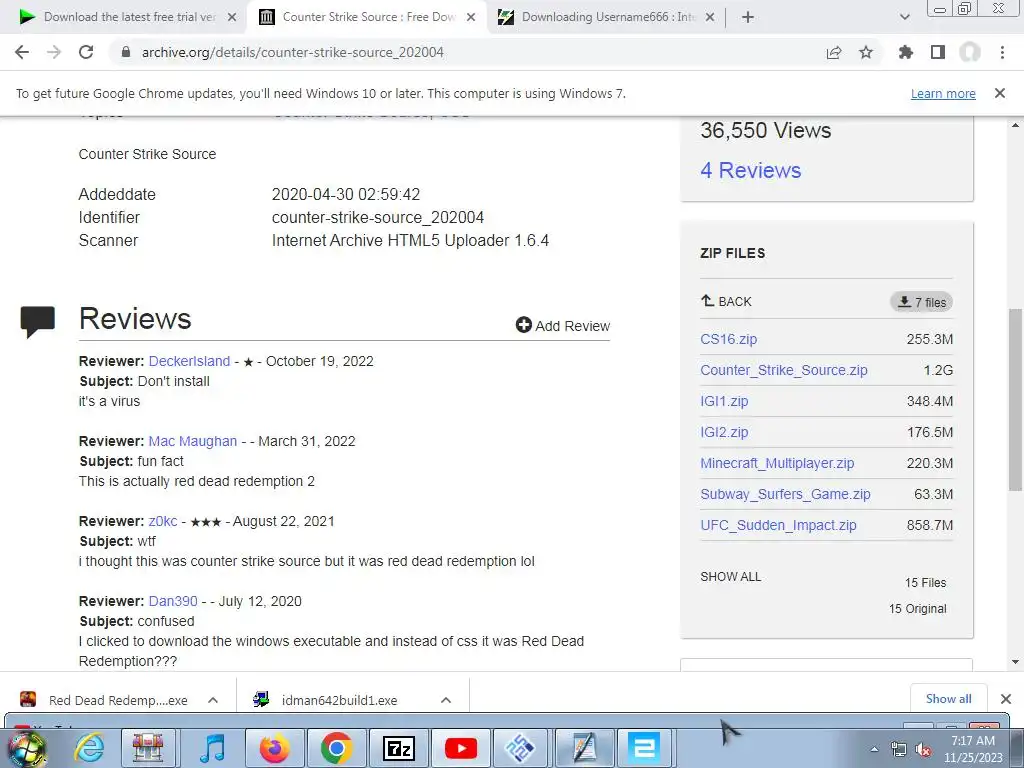Expand options for idman642build1.exe download
The height and width of the screenshot is (768, 1024).
[x=445, y=700]
